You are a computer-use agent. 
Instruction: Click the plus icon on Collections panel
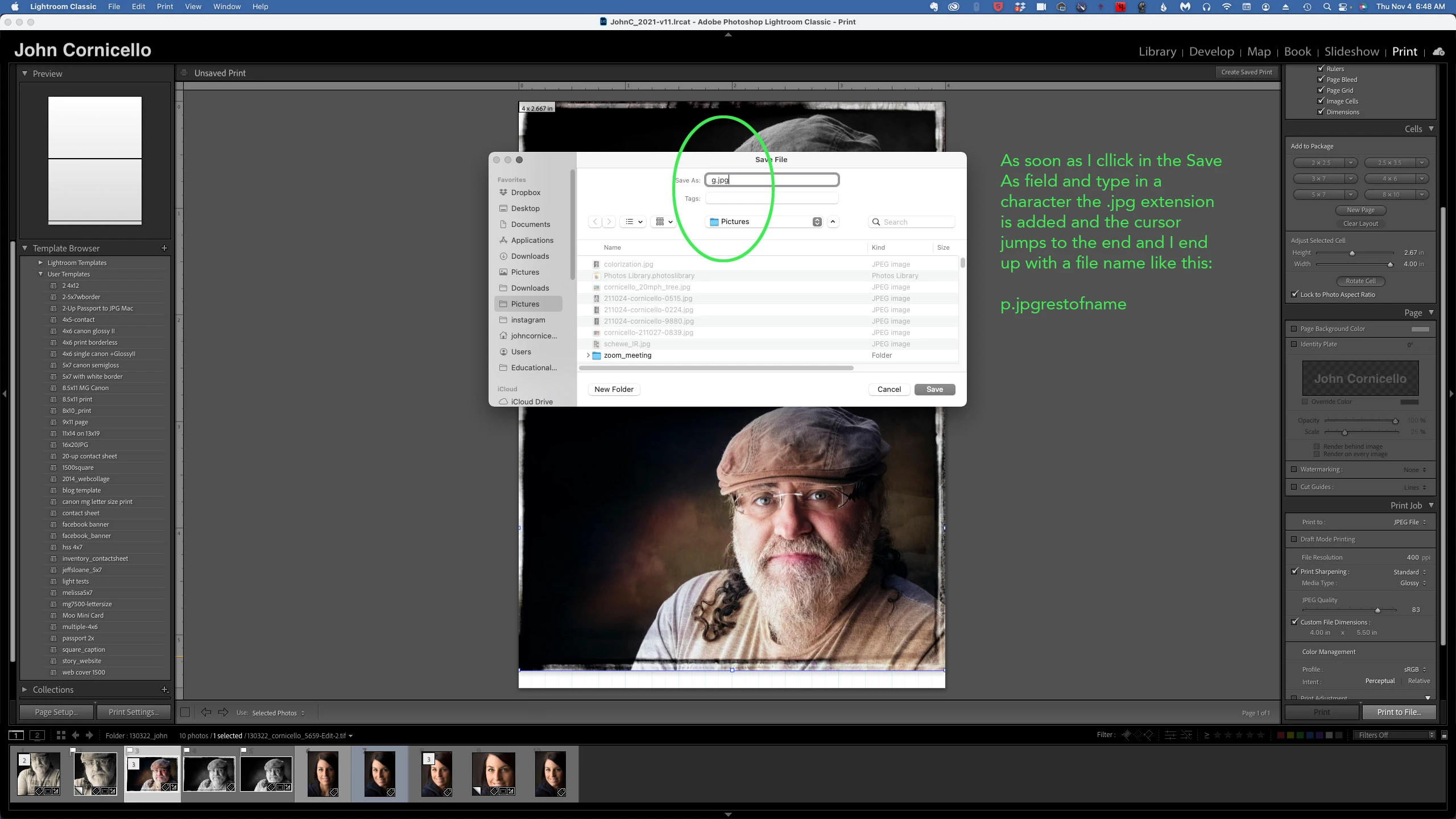(164, 689)
